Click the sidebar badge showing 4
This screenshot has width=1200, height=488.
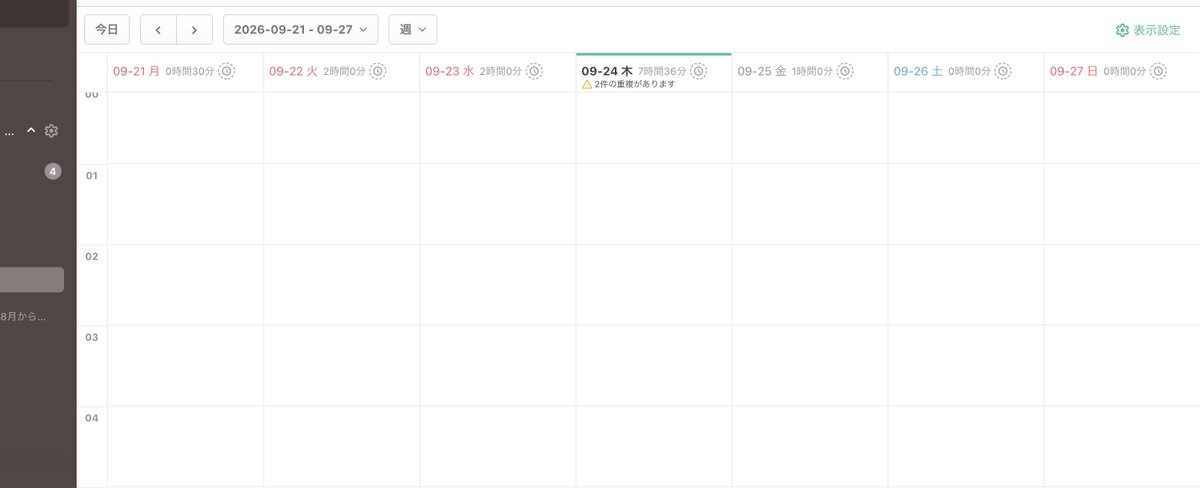point(53,171)
